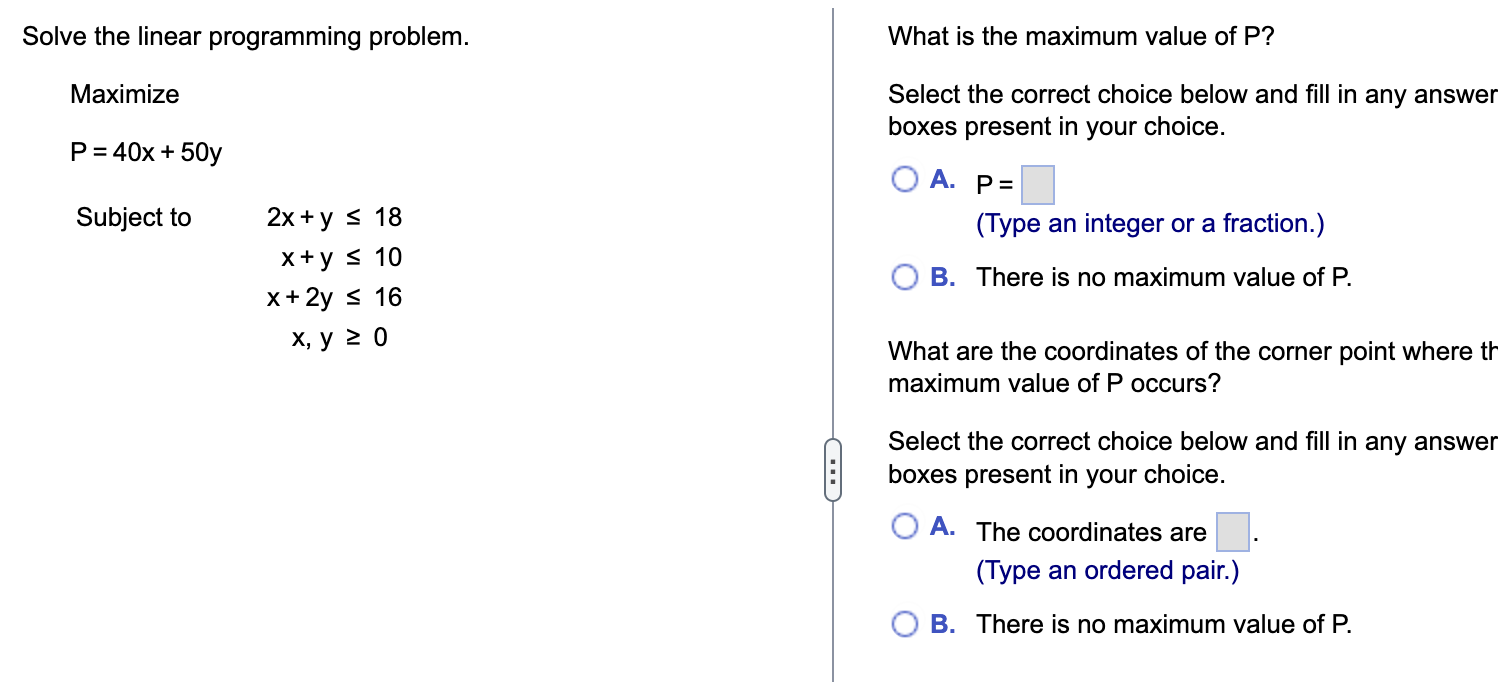1498x682 pixels.
Task: Click the constraint x + 2y ≤ 16
Action: click(x=334, y=297)
